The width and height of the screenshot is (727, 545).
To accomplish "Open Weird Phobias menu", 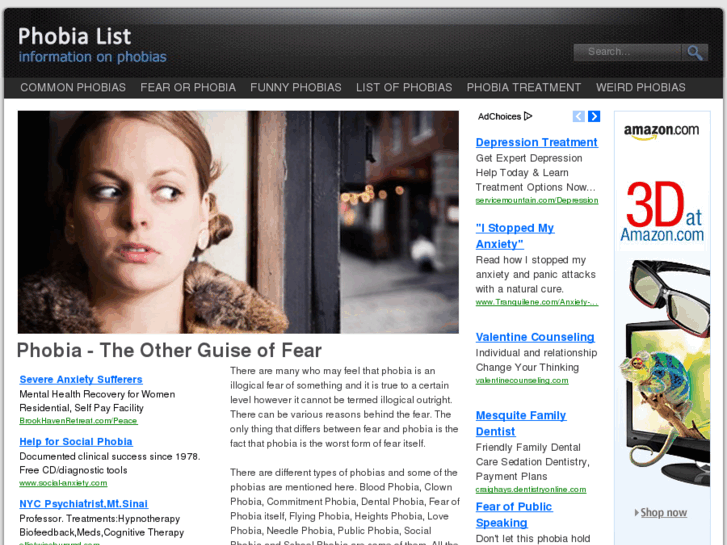I will 641,88.
